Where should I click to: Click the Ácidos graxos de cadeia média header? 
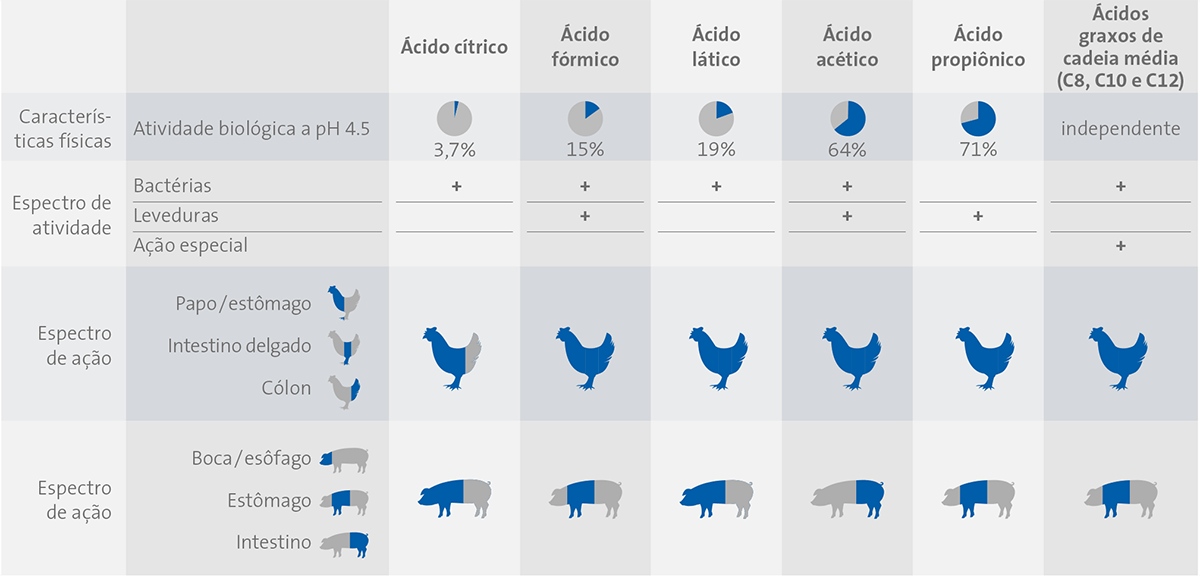pyautogui.click(x=1119, y=47)
